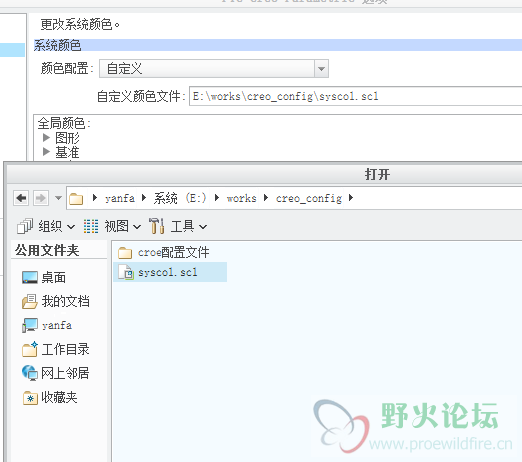Expand the arrow after yanfa in the path
The image size is (522, 462).
tap(144, 198)
